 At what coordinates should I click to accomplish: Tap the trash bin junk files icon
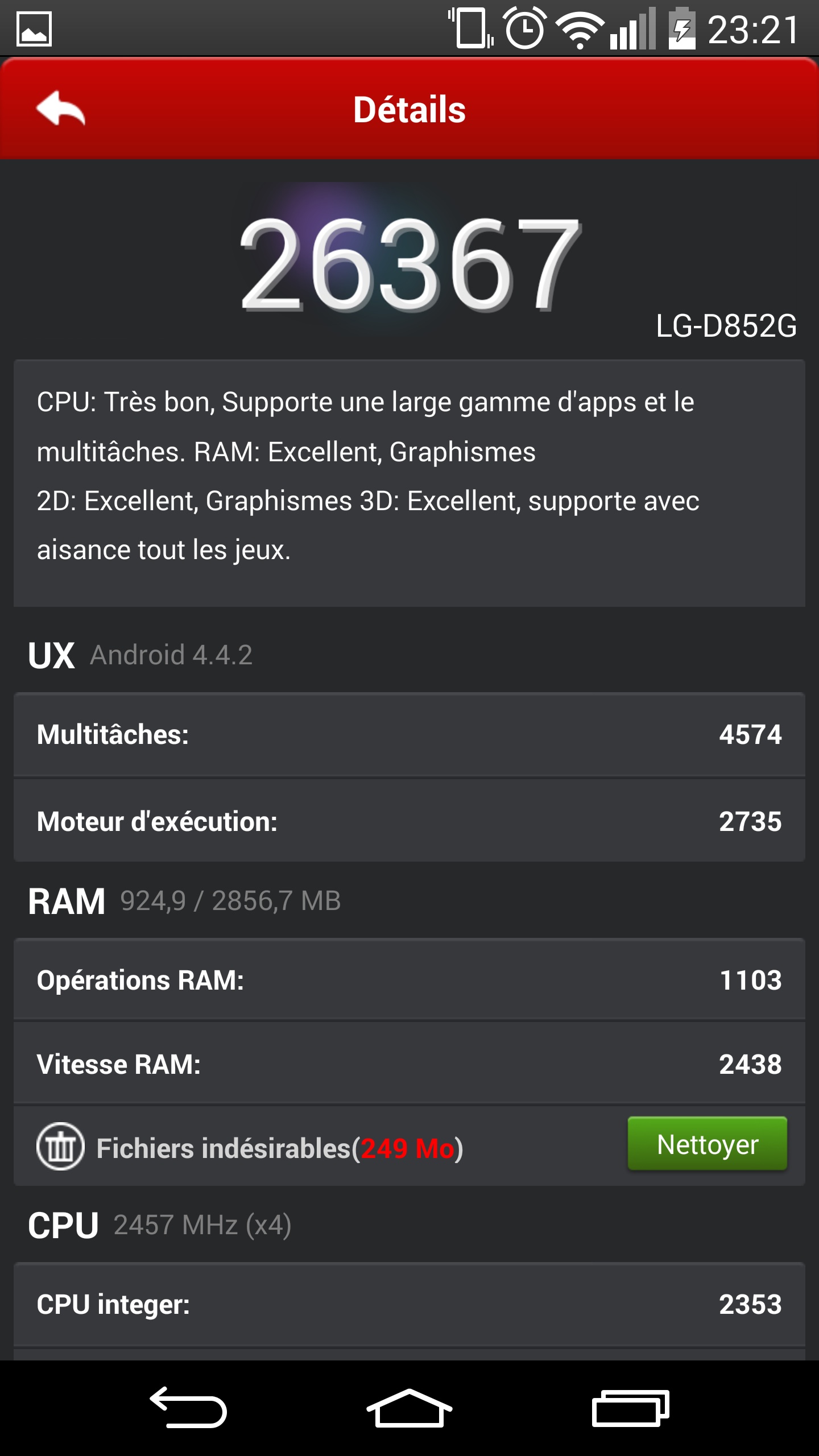pyautogui.click(x=60, y=1147)
